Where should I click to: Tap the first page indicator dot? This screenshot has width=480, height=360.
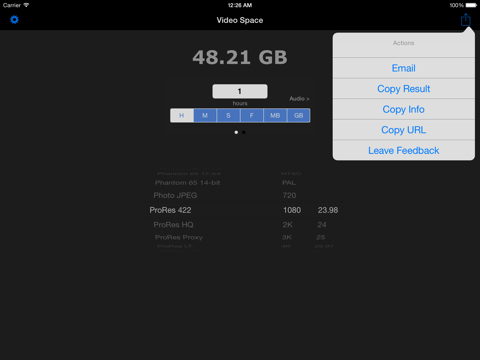[x=236, y=132]
